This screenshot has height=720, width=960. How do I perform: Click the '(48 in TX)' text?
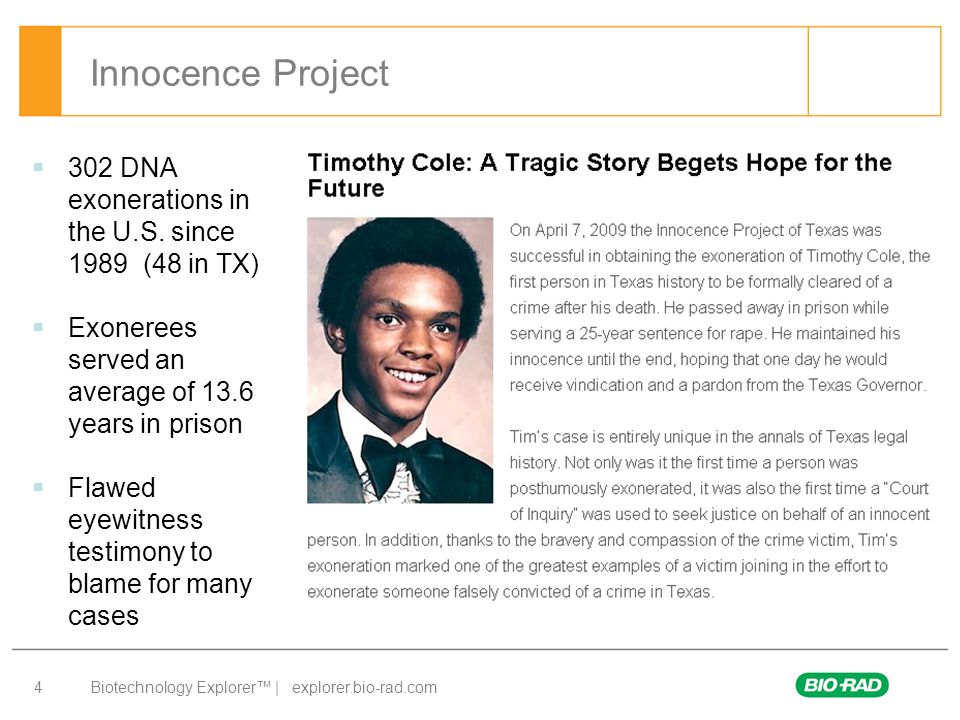[x=201, y=264]
